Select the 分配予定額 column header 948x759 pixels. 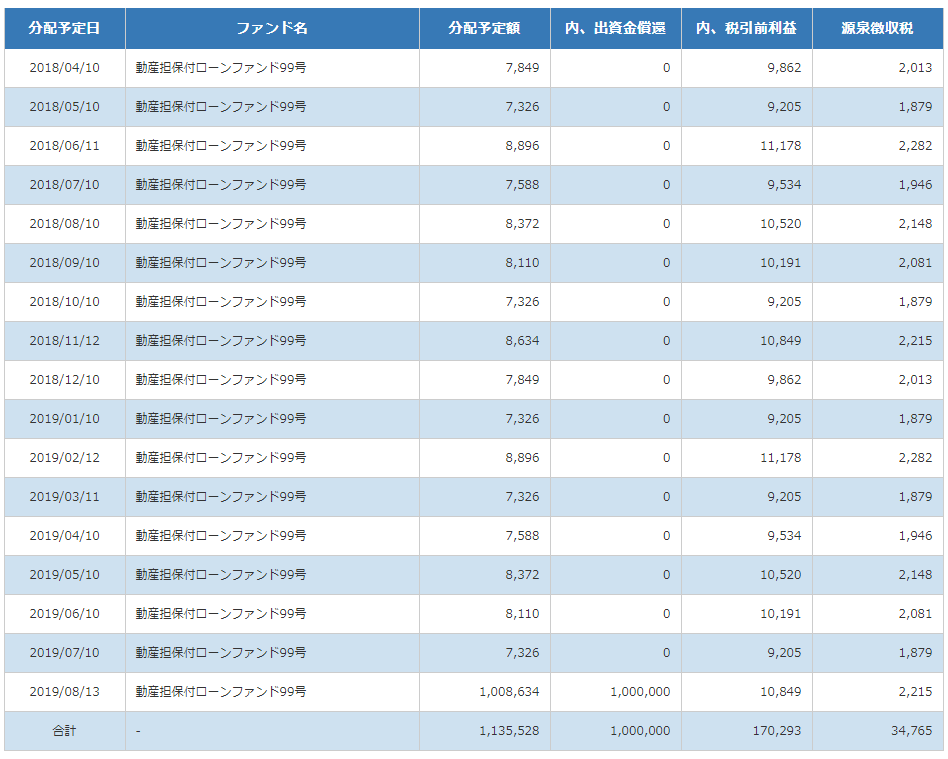tap(484, 28)
